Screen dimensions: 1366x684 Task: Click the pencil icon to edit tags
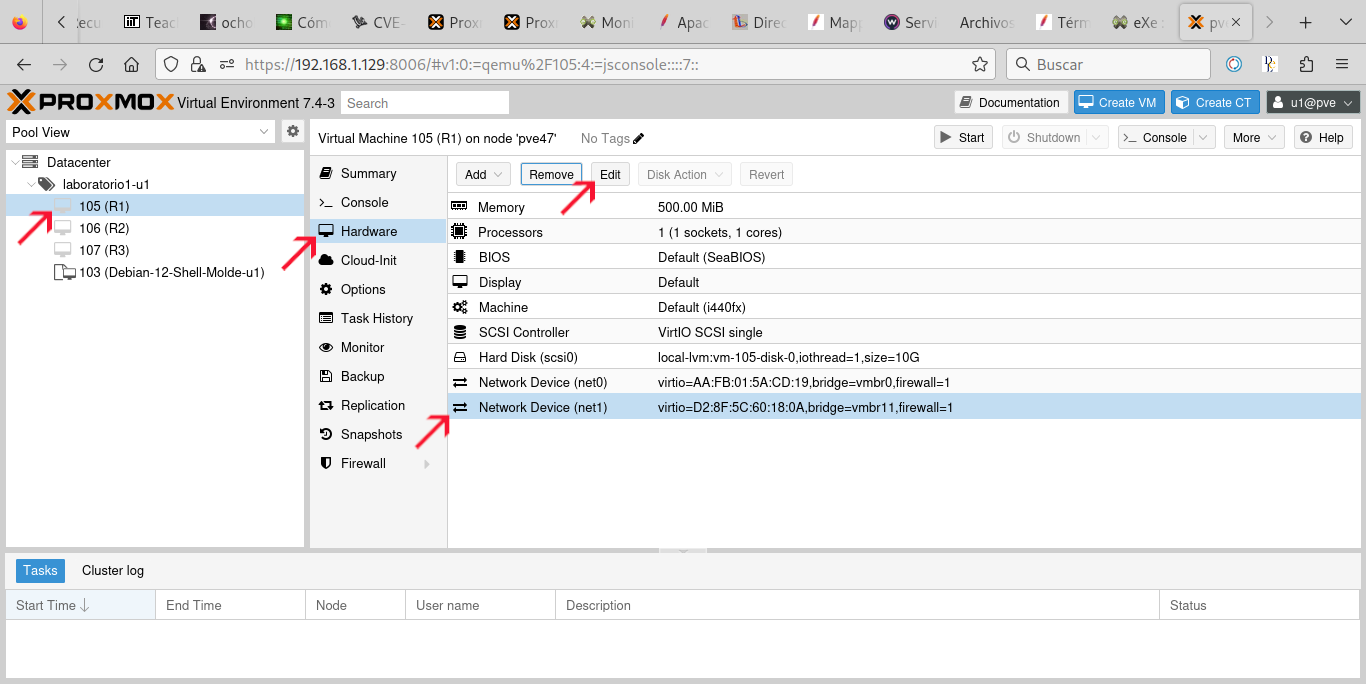639,138
